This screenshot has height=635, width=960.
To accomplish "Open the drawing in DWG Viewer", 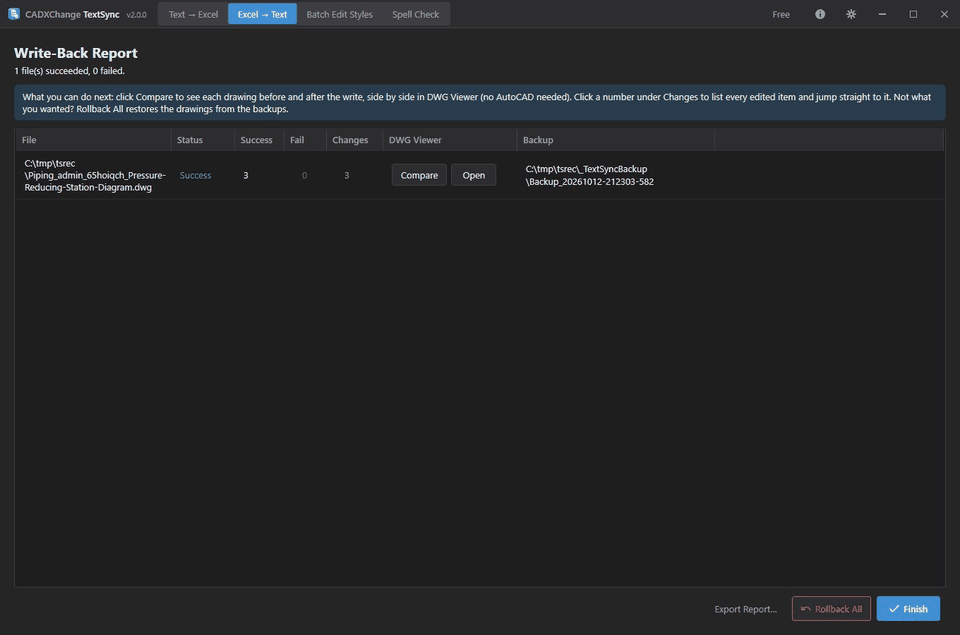I will [x=473, y=175].
